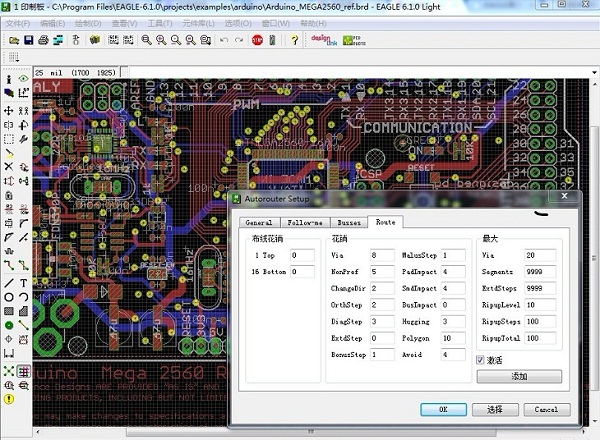Screen dimensions: 600x440
Task: Open the 文件(F) menu
Action: 18,23
